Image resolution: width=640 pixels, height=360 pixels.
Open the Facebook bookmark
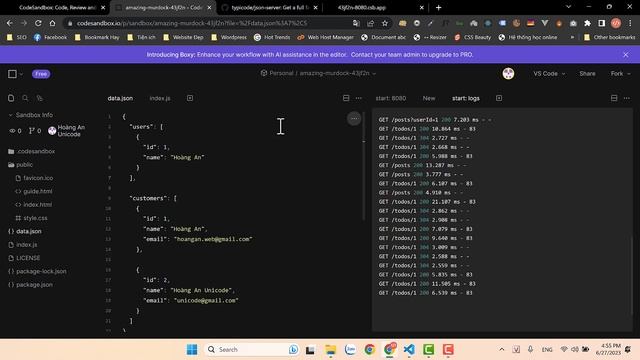[x=50, y=37]
